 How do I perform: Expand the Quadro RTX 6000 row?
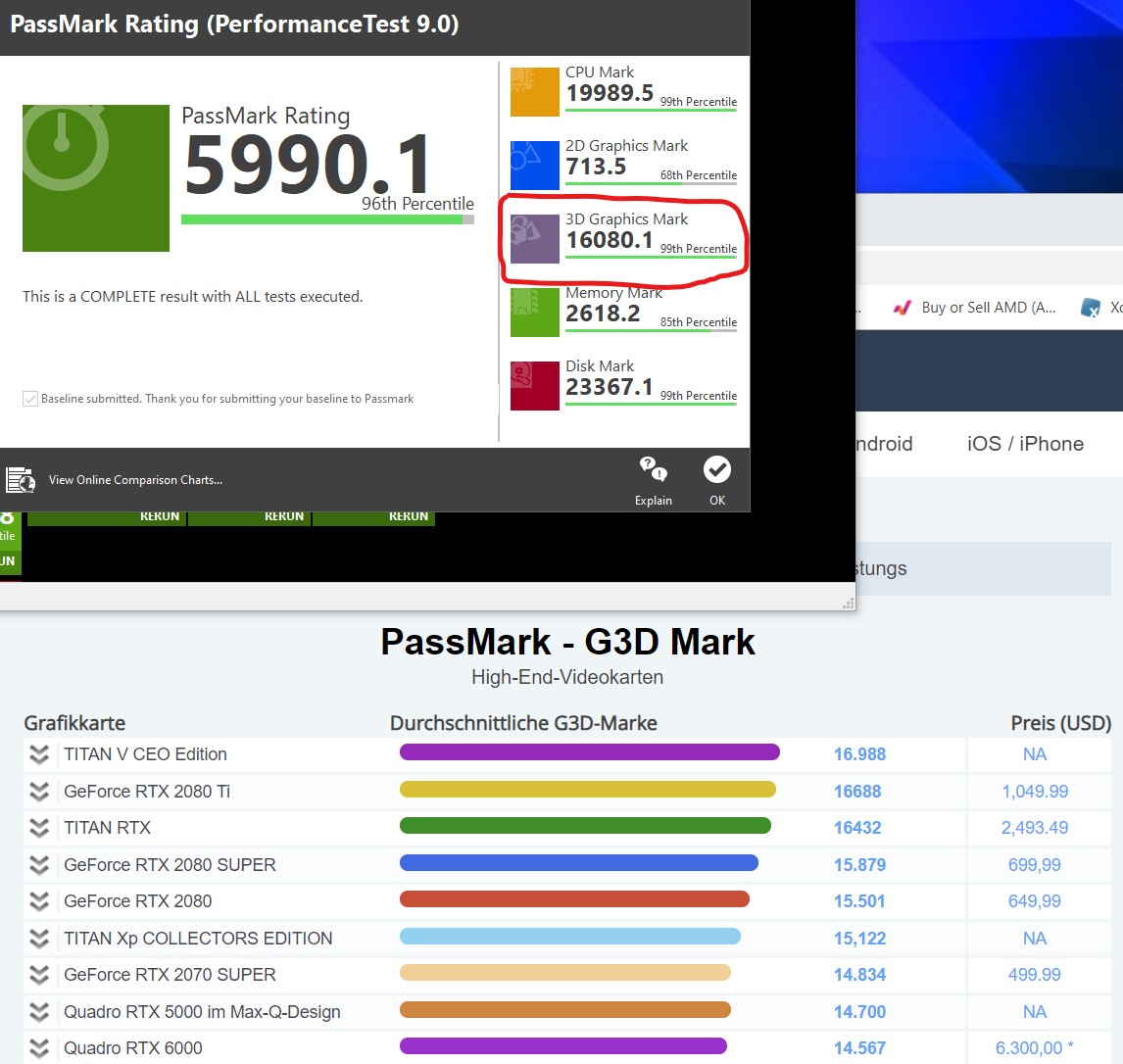39,1048
